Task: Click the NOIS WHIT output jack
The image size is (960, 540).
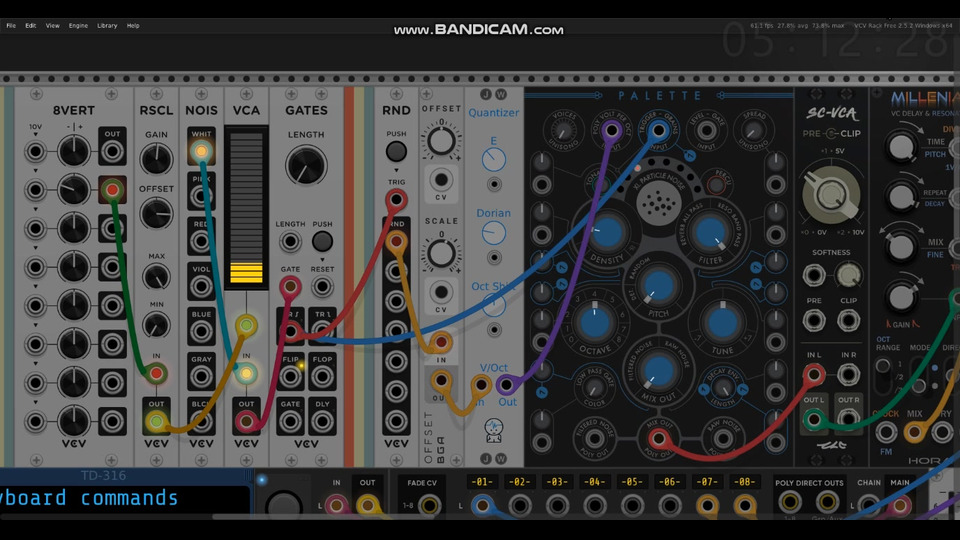Action: pyautogui.click(x=201, y=151)
